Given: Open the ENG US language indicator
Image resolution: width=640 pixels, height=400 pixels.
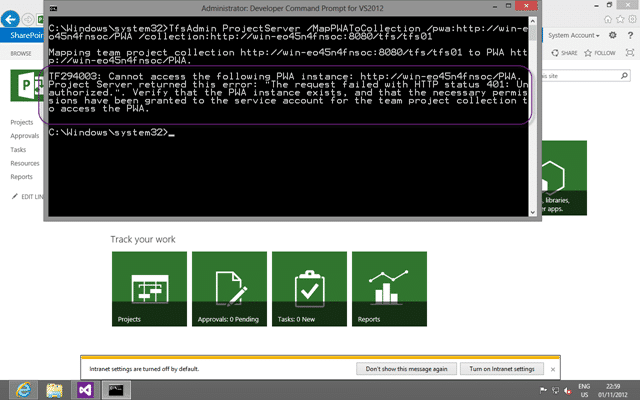Looking at the screenshot, I should [584, 391].
